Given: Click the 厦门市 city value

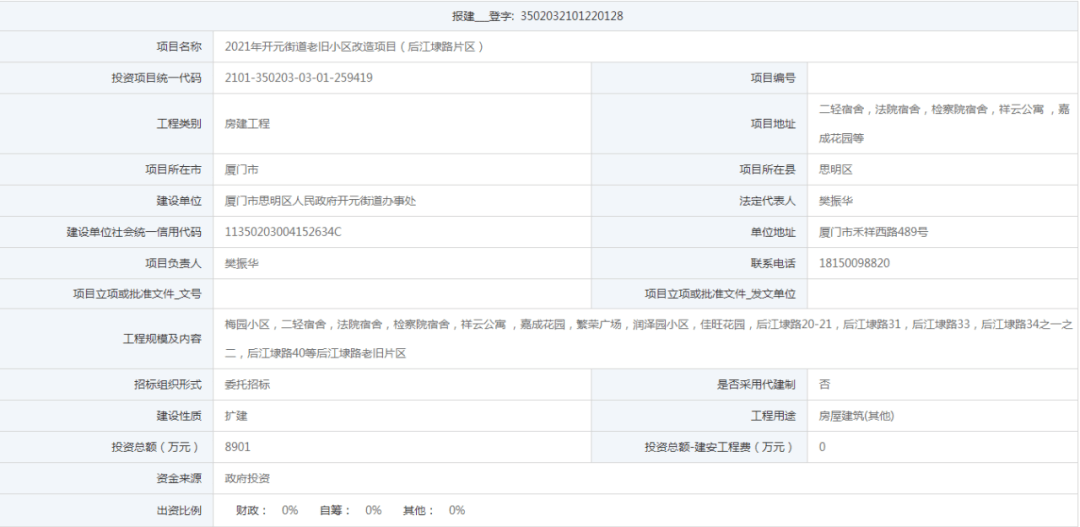Looking at the screenshot, I should 242,169.
